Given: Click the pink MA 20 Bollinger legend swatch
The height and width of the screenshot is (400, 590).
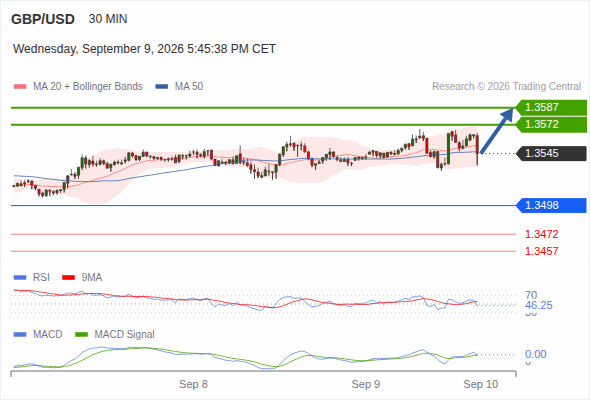Looking at the screenshot, I should tap(20, 87).
